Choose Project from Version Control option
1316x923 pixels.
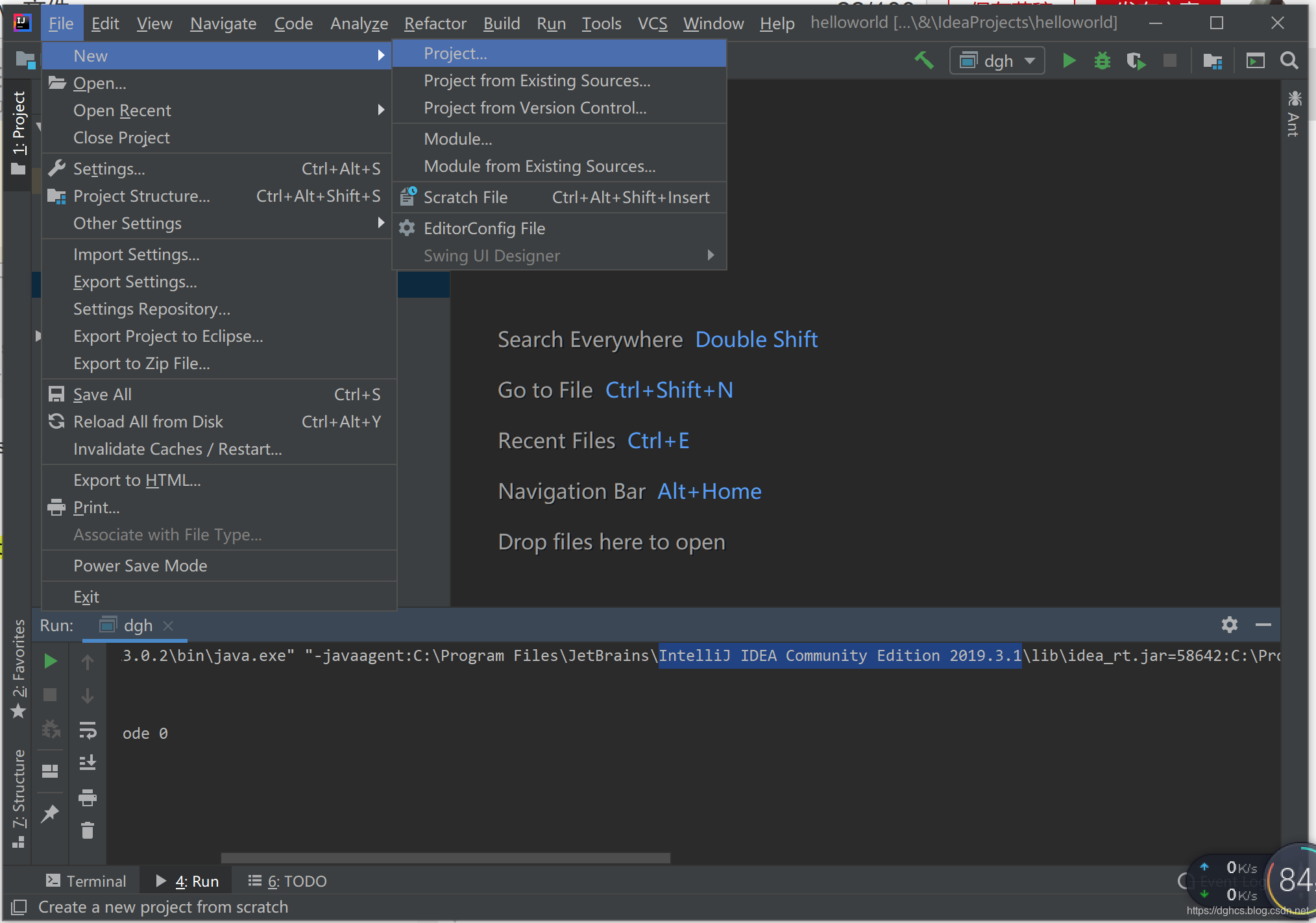coord(535,108)
